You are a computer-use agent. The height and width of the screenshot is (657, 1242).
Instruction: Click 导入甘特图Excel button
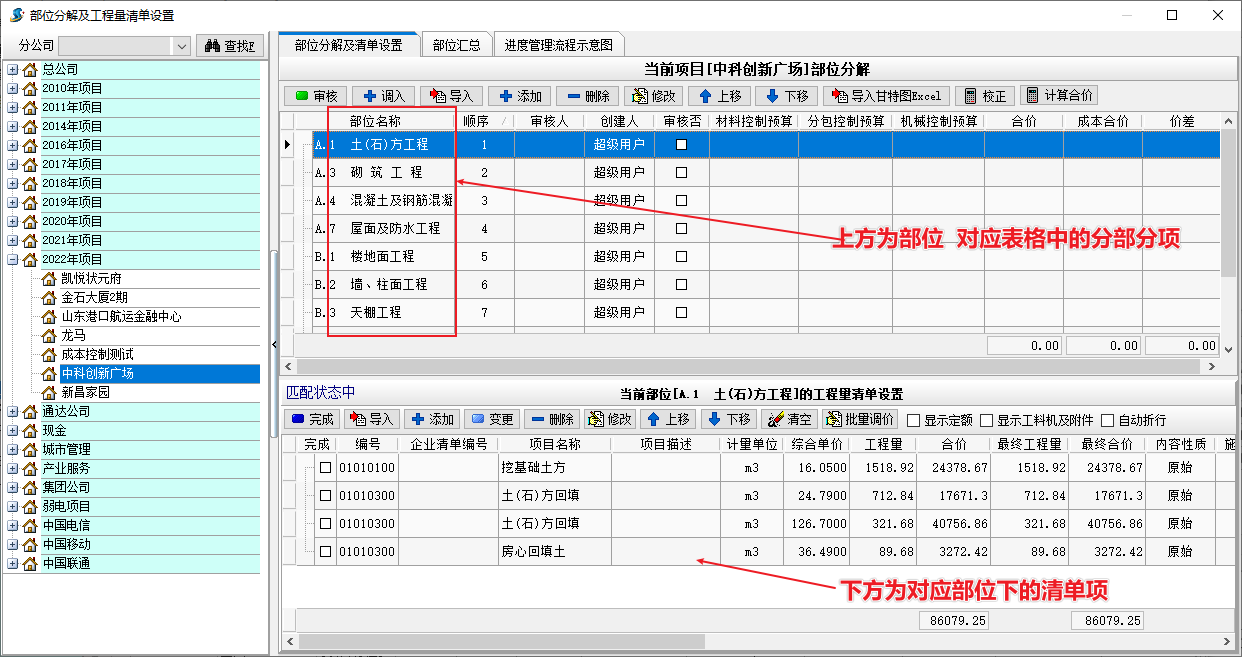click(x=885, y=96)
